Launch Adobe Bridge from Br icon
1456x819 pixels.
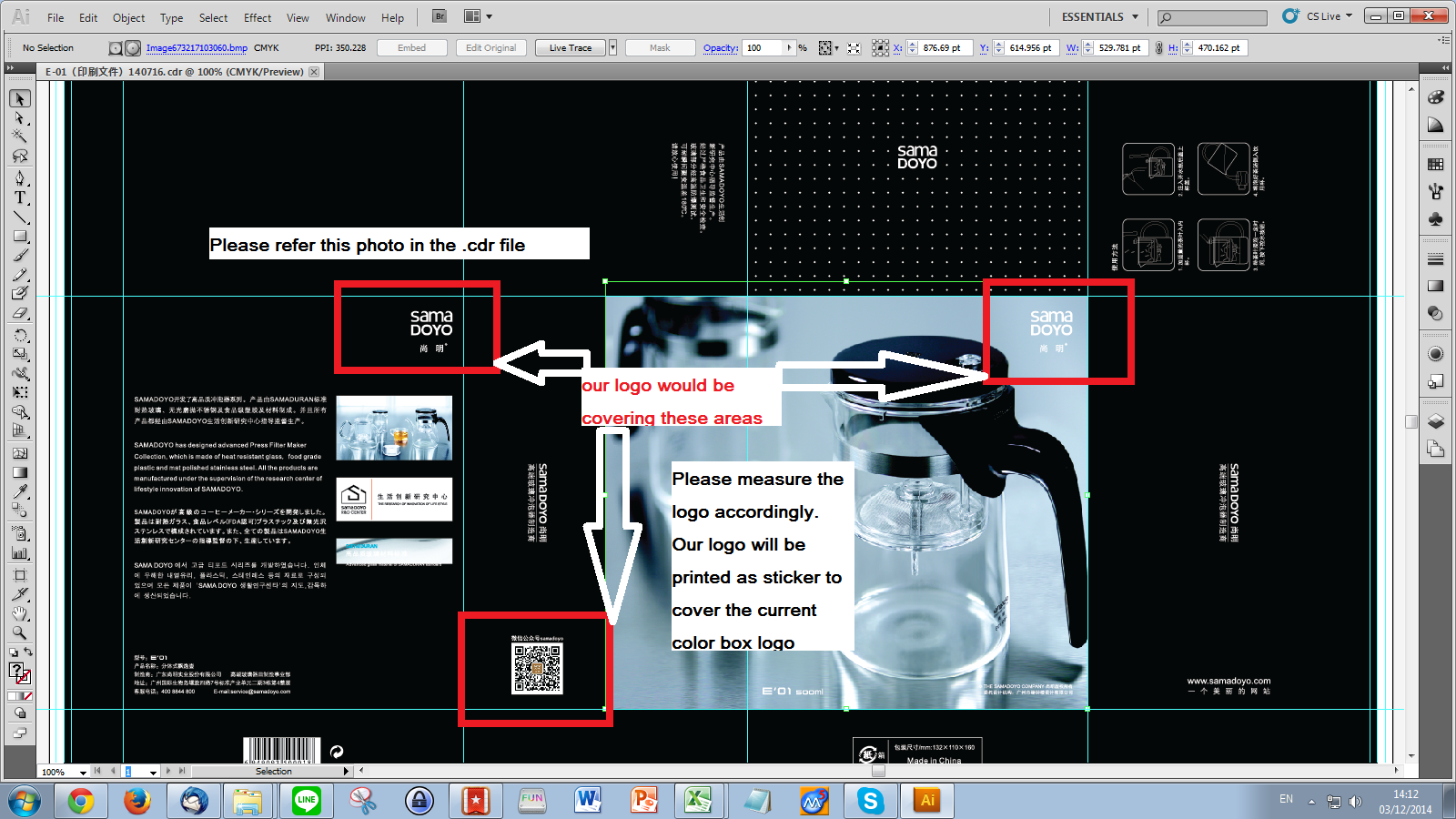pyautogui.click(x=440, y=16)
